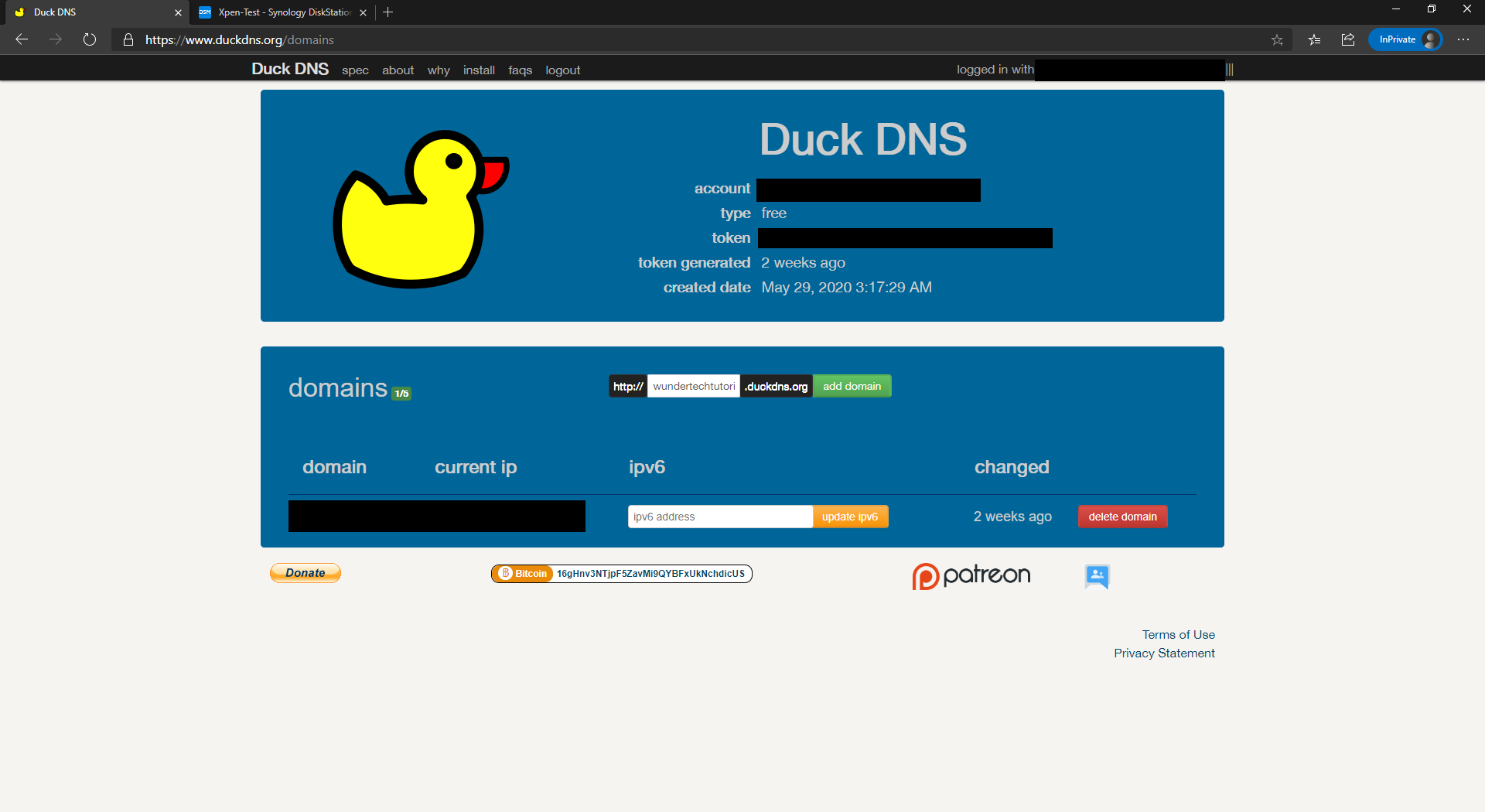Viewport: 1485px width, 812px height.
Task: Open the spec page
Action: [x=355, y=70]
